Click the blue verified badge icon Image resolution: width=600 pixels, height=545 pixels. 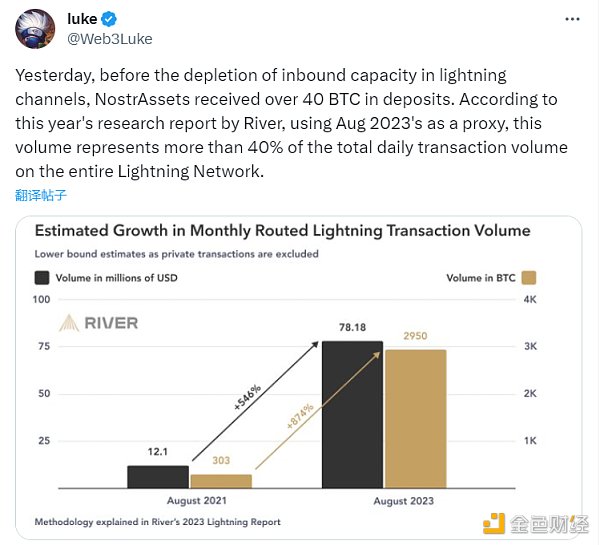(109, 19)
